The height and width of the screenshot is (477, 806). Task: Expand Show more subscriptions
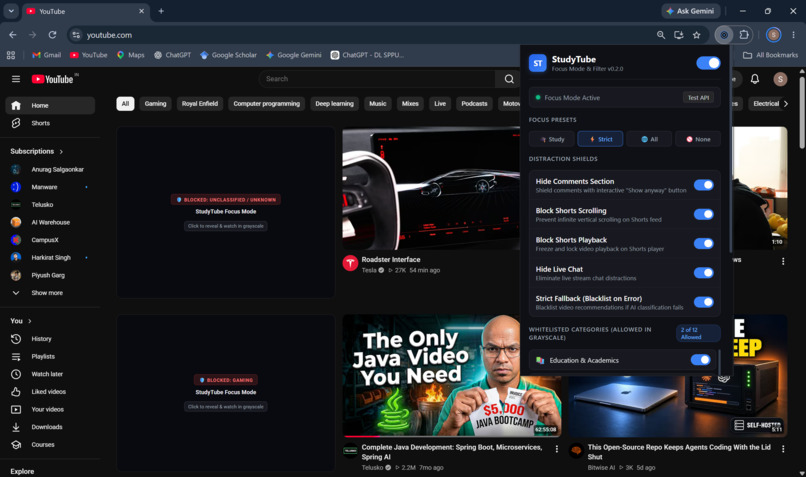tap(50, 293)
